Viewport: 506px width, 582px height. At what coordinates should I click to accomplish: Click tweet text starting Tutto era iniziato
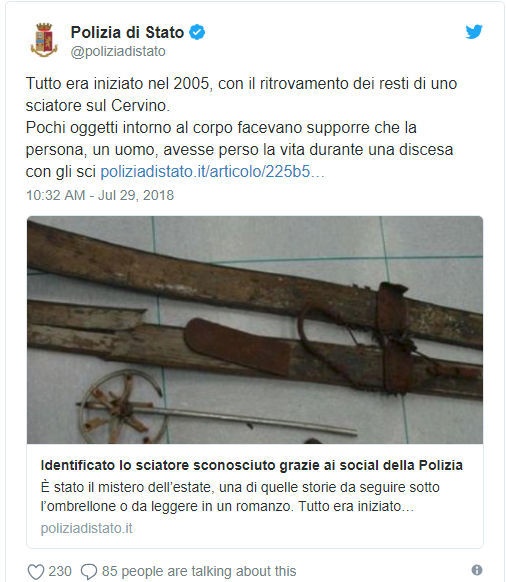tap(241, 127)
